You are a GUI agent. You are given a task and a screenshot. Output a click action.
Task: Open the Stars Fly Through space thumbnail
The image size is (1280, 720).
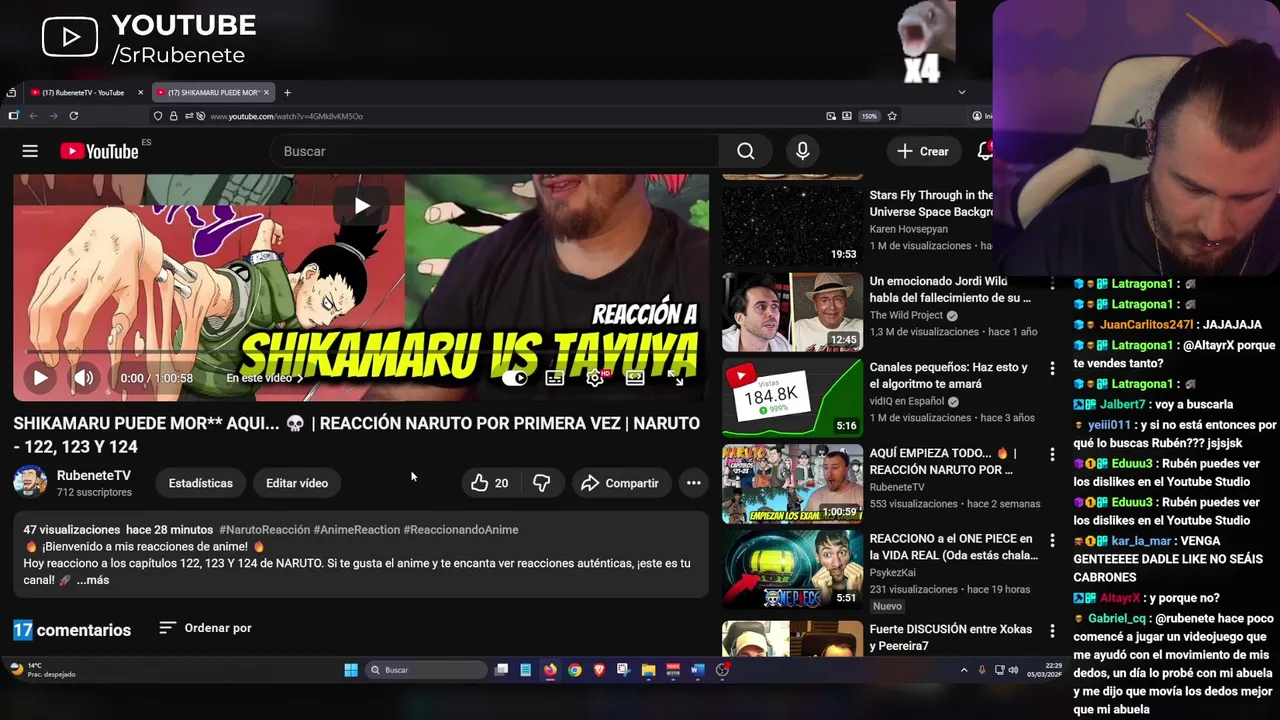(792, 226)
